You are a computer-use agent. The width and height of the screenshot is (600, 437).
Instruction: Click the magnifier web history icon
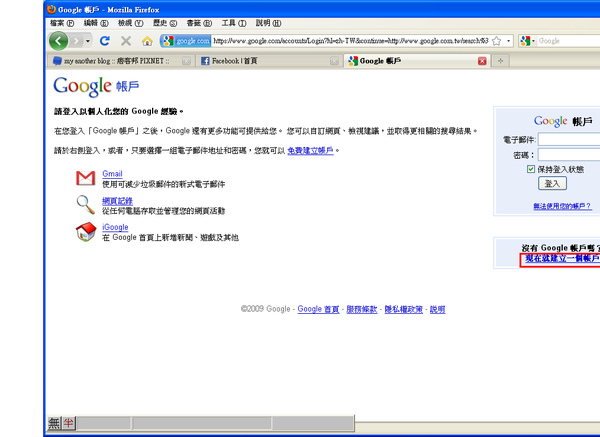(x=86, y=205)
